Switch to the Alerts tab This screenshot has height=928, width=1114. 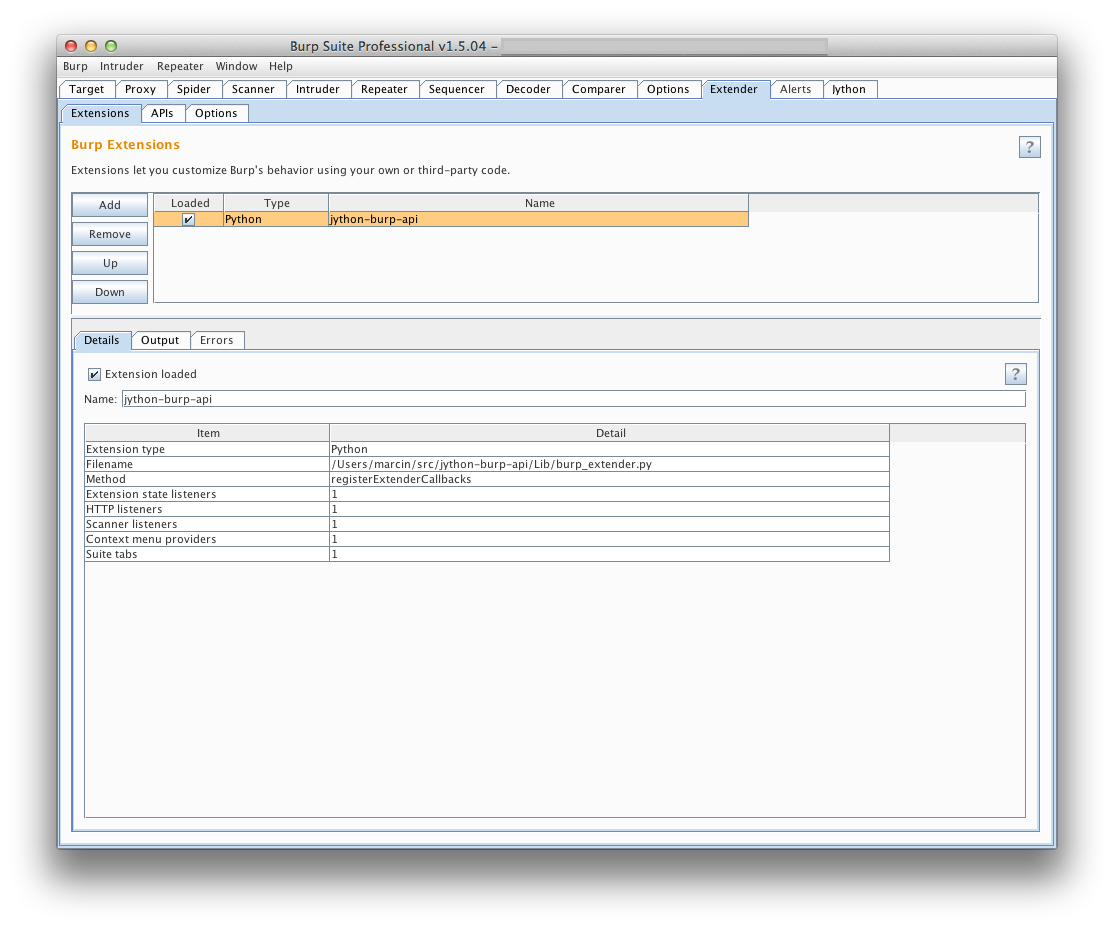coord(795,89)
